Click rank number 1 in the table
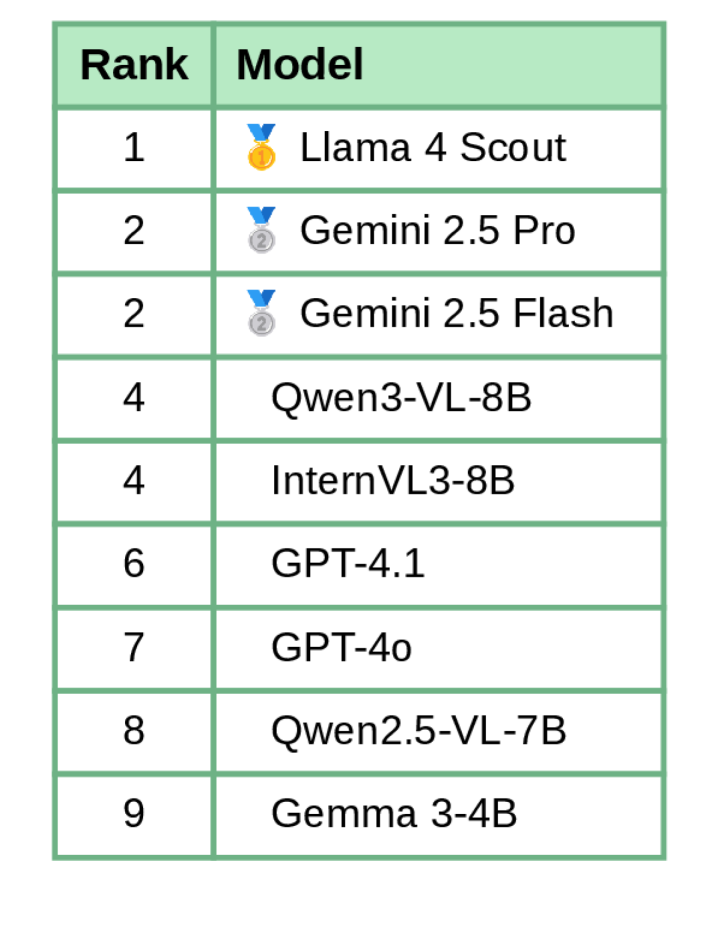Viewport: 718px width, 951px height. click(134, 148)
